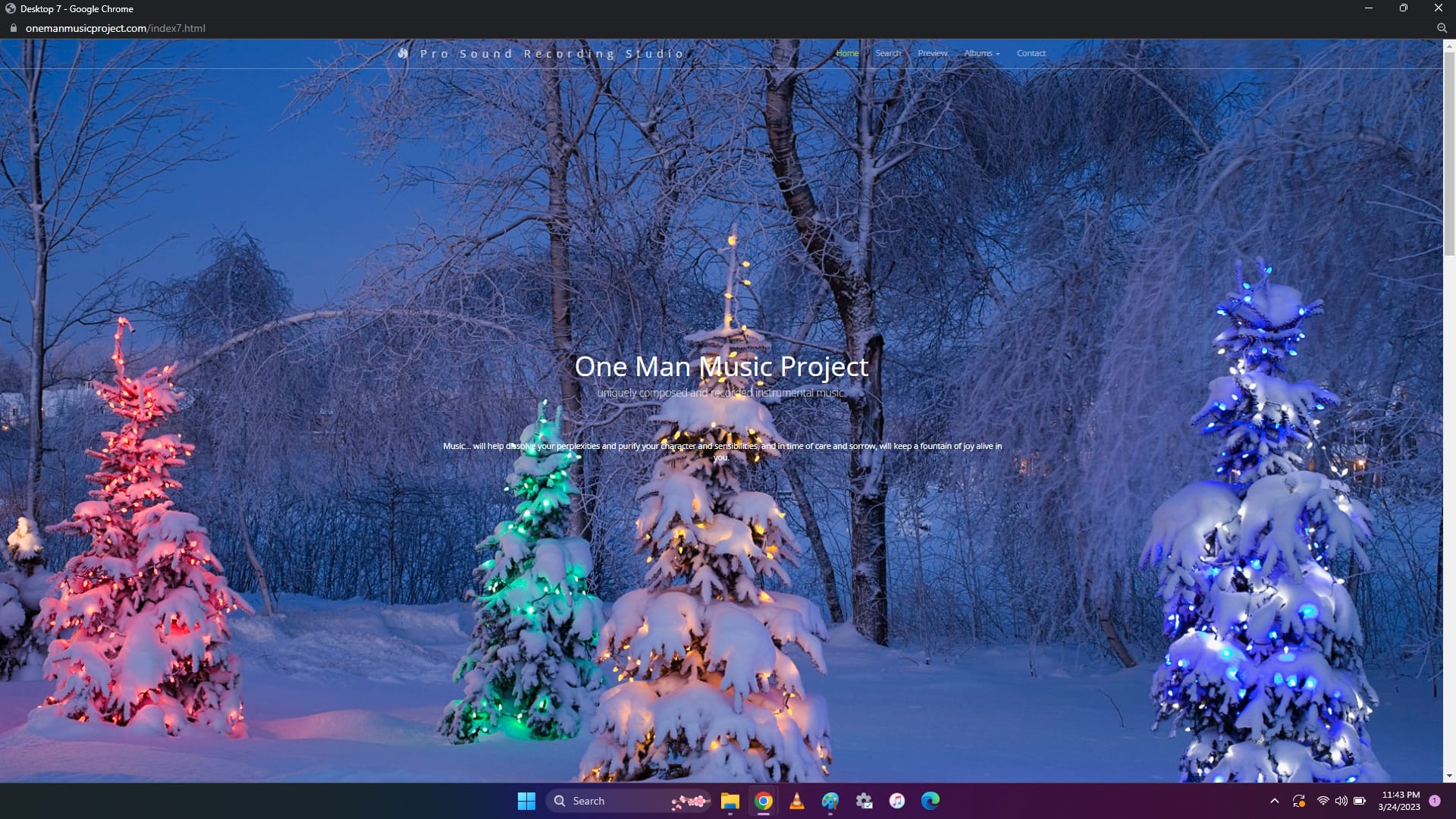Image resolution: width=1456 pixels, height=819 pixels.
Task: Click the Chrome zoom magnifier icon
Action: pos(1442,28)
